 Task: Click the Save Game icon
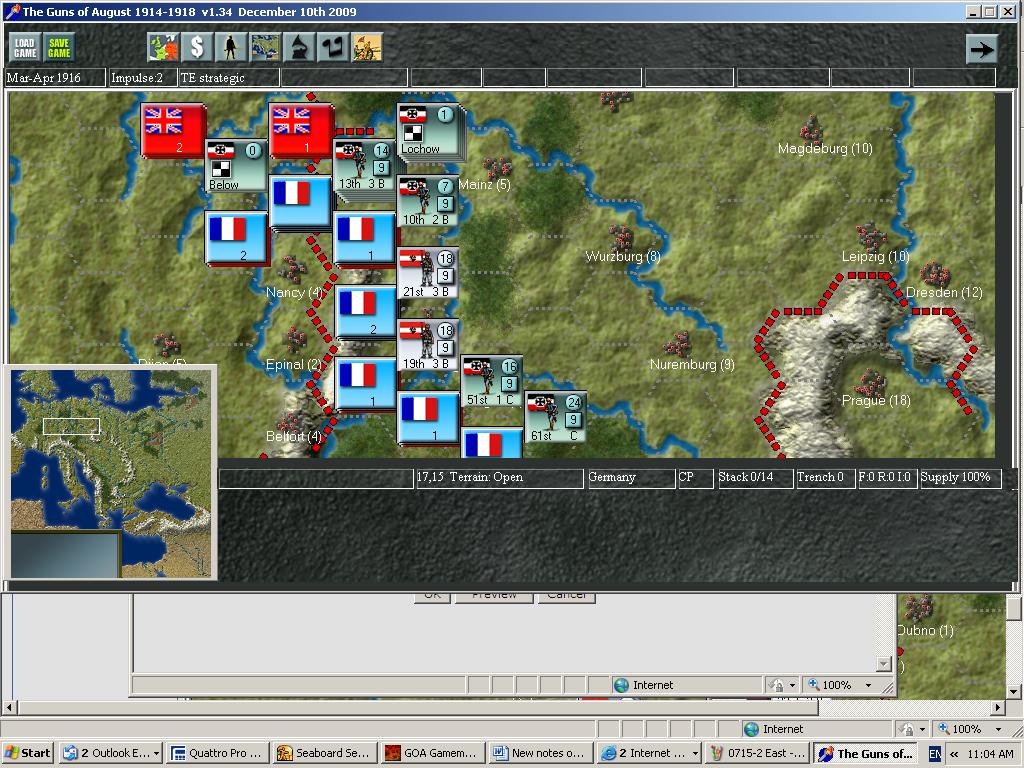tap(59, 48)
